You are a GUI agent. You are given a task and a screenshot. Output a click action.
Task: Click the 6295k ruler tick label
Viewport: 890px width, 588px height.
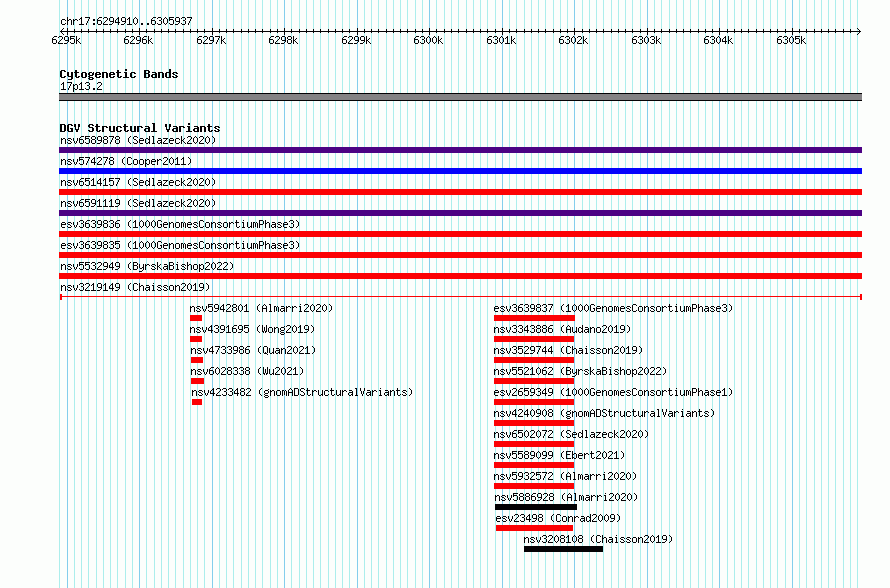tap(66, 40)
